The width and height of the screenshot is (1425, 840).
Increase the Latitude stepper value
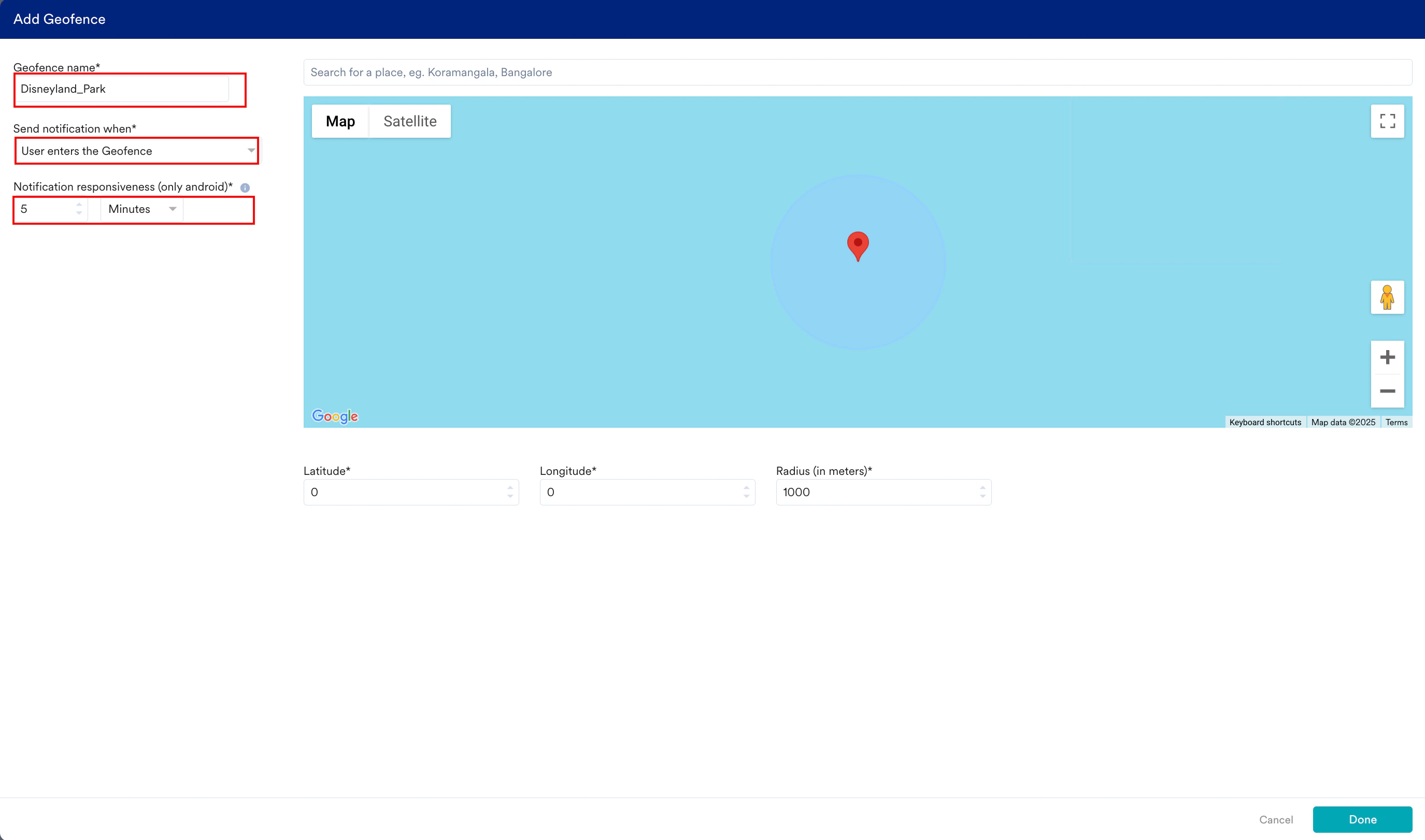510,487
